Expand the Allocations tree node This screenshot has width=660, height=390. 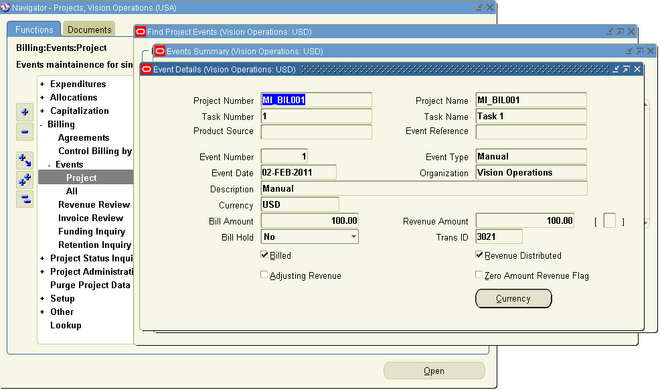click(42, 98)
